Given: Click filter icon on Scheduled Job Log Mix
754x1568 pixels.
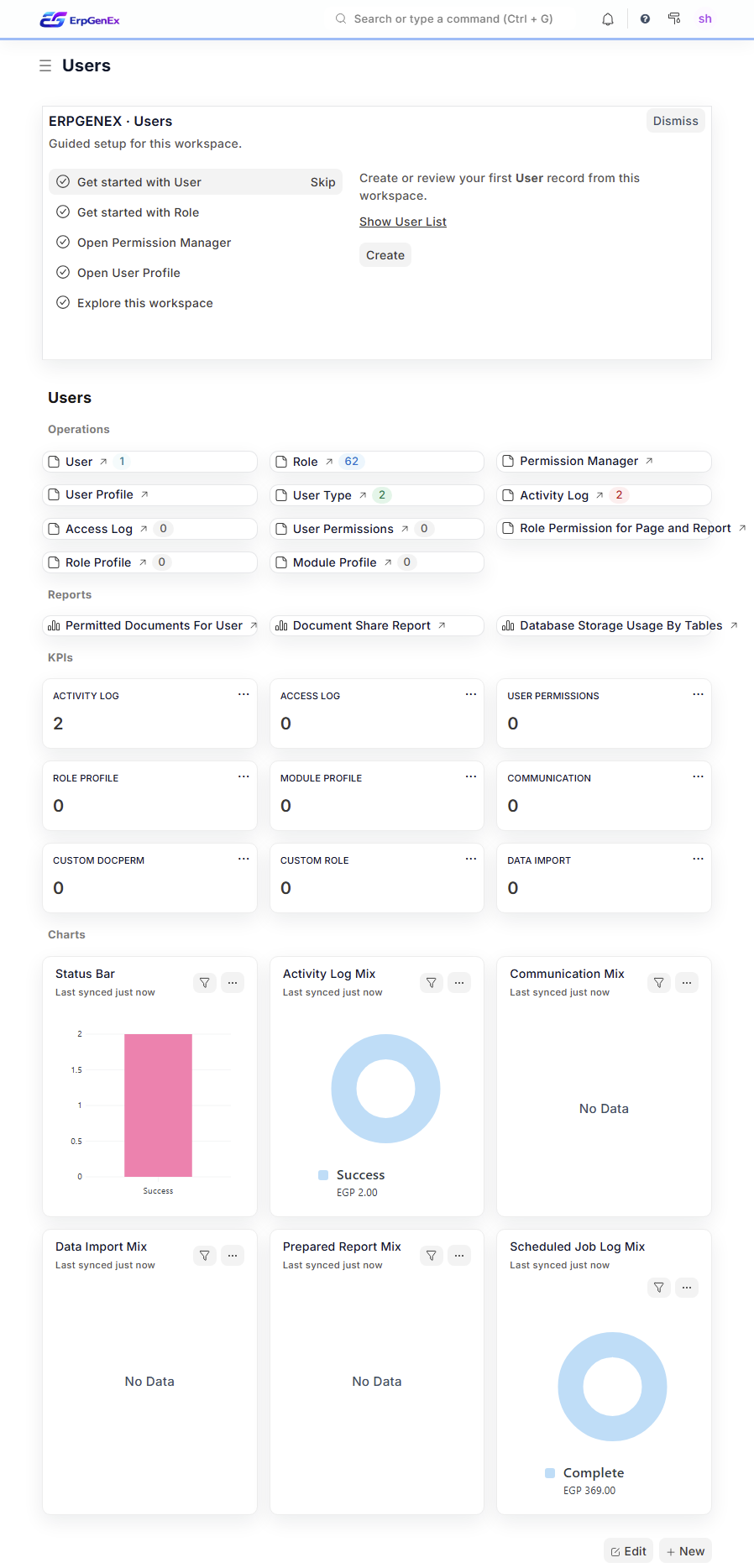Looking at the screenshot, I should [659, 1288].
